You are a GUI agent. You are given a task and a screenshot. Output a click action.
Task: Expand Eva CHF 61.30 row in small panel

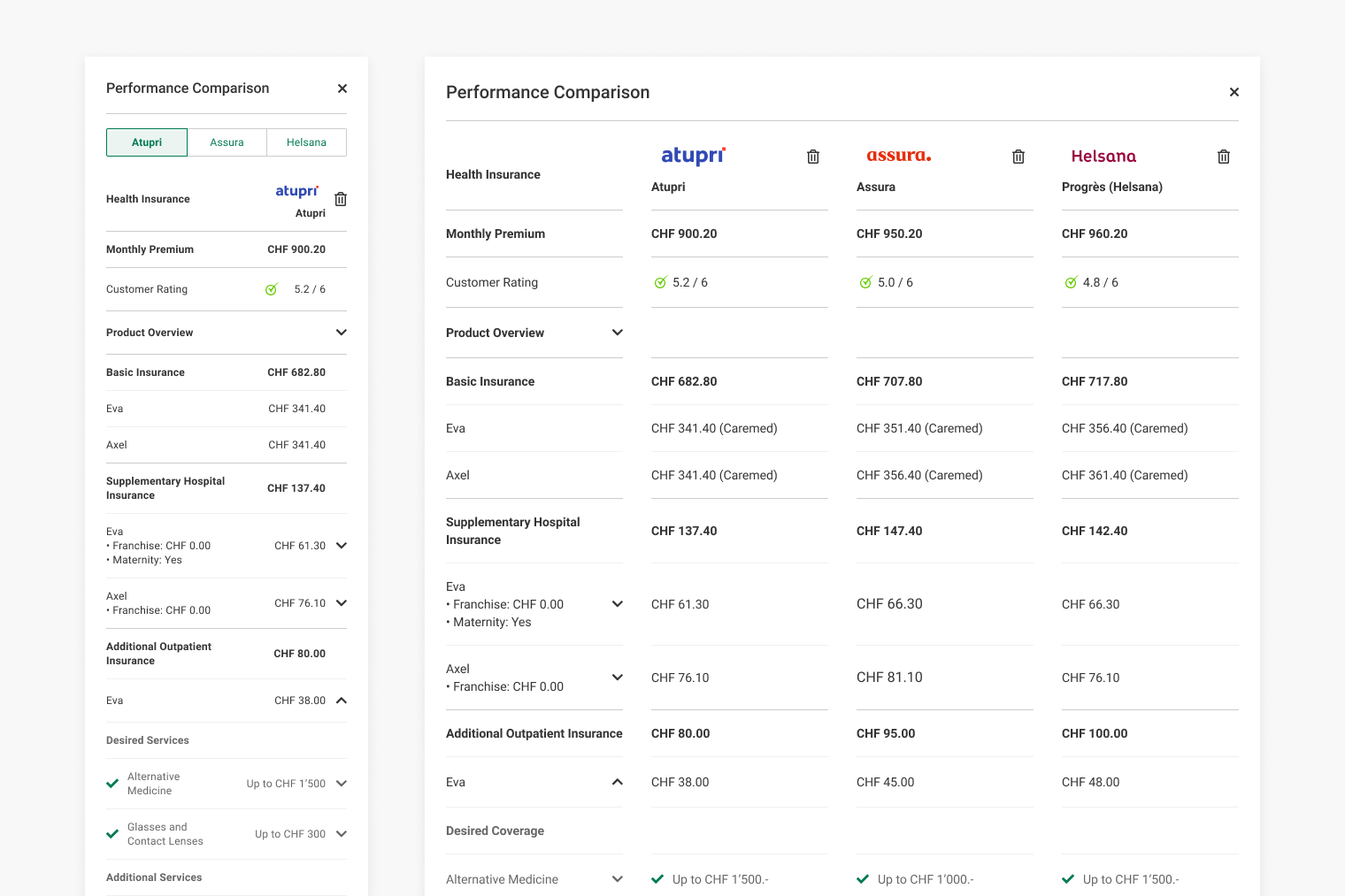pos(342,546)
